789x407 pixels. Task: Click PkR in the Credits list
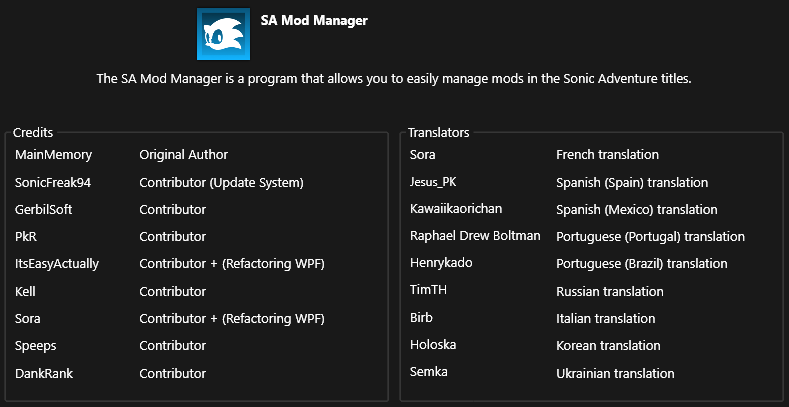[x=26, y=237]
